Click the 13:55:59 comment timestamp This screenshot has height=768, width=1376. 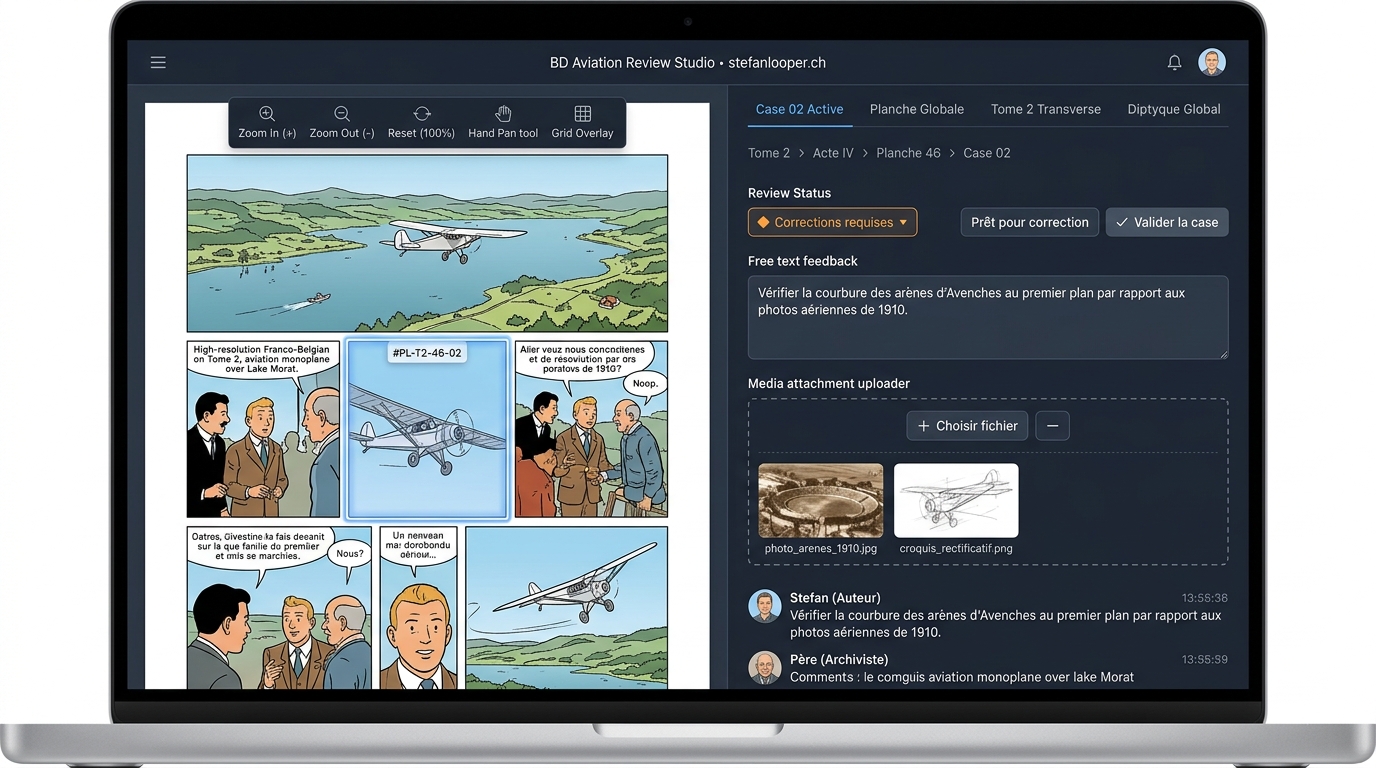1204,660
